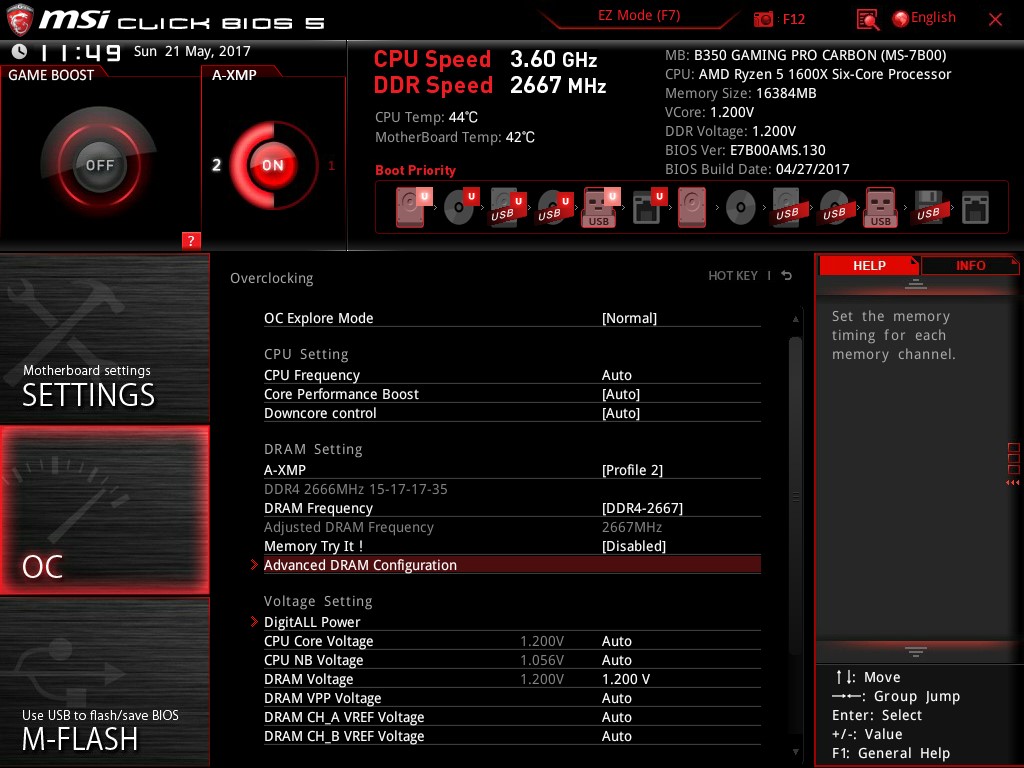Image resolution: width=1024 pixels, height=768 pixels.
Task: Select UEFI CD/DVD boot device icon
Action: click(x=461, y=207)
